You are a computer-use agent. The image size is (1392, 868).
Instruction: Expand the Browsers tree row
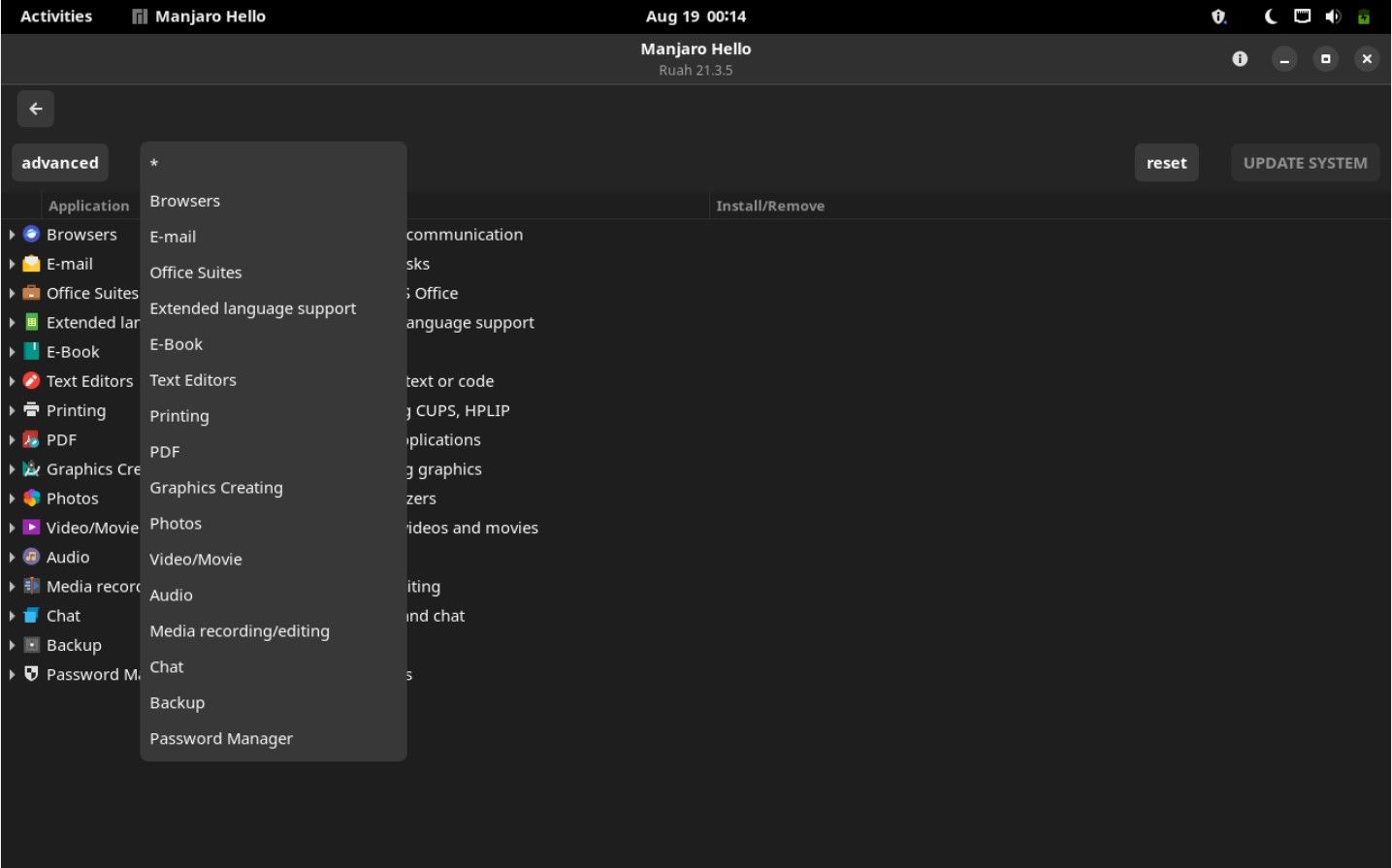tap(12, 235)
